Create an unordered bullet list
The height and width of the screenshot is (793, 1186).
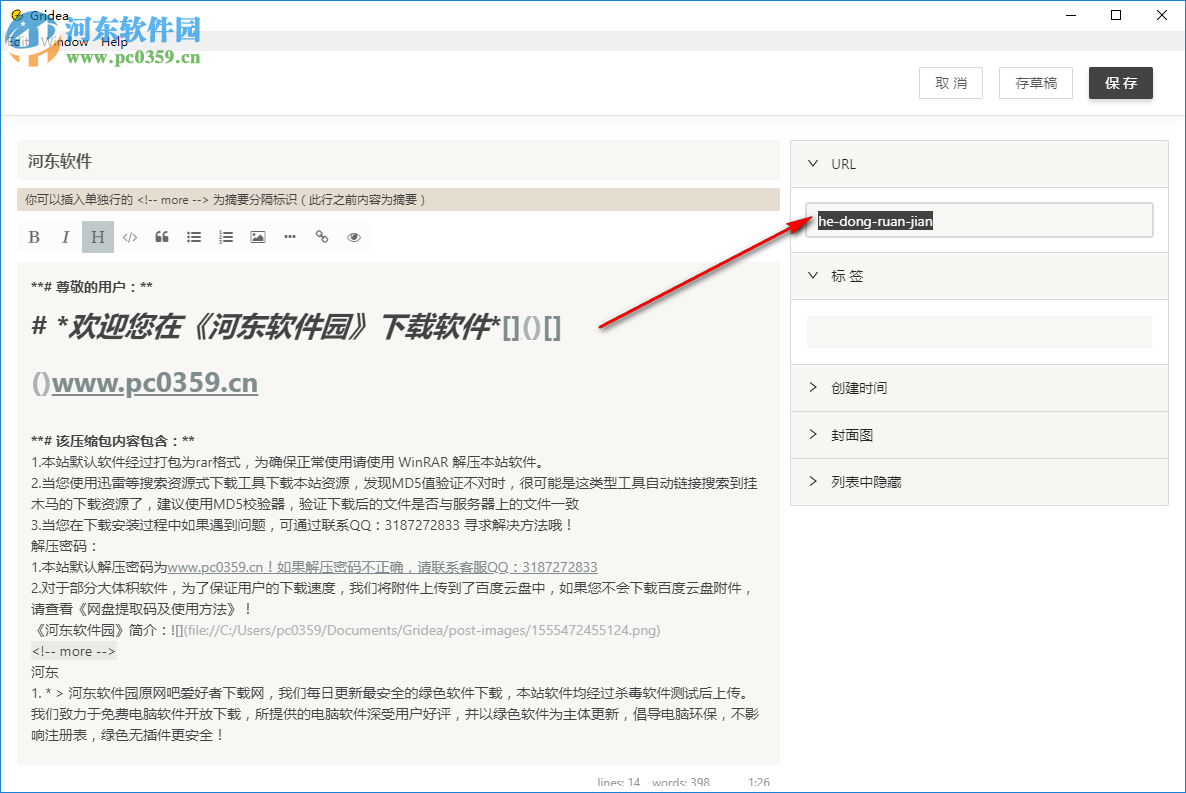click(194, 237)
